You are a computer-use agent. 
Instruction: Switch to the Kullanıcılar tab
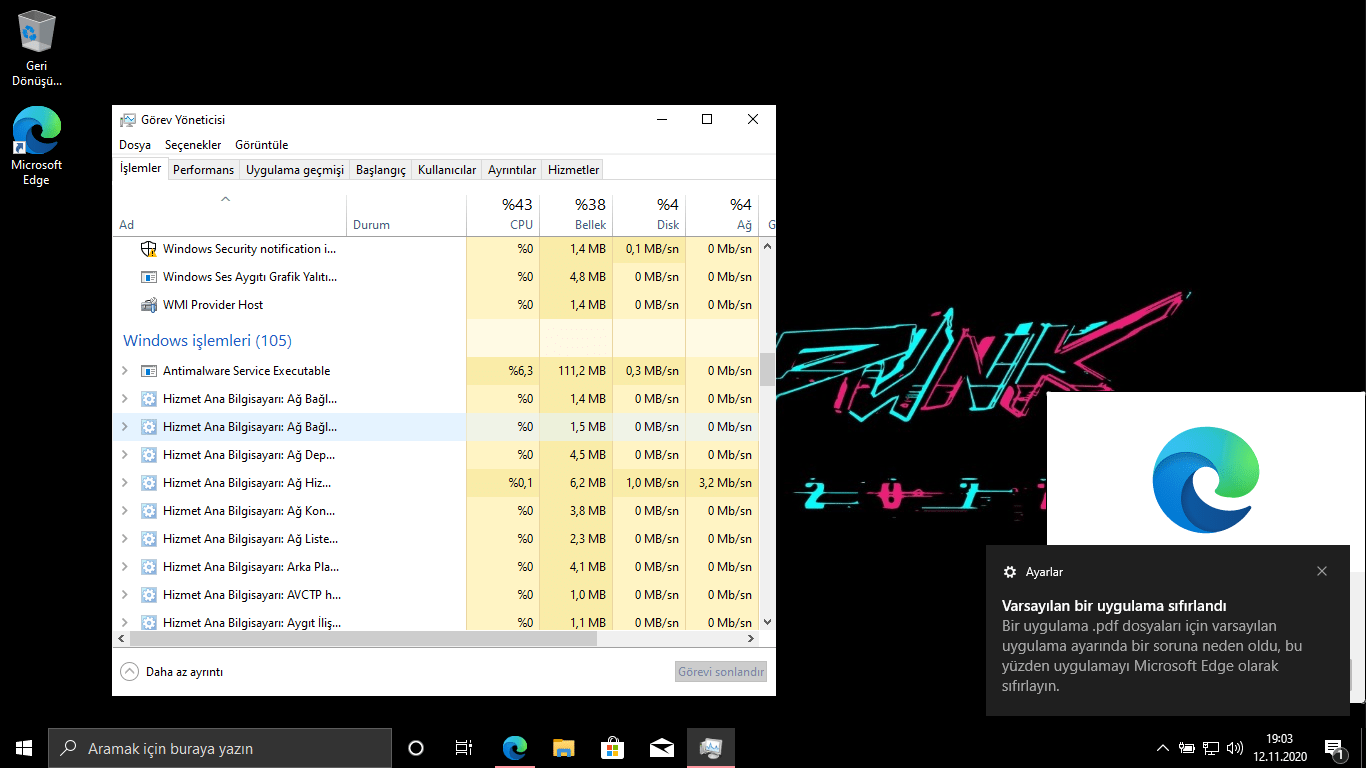tap(447, 170)
